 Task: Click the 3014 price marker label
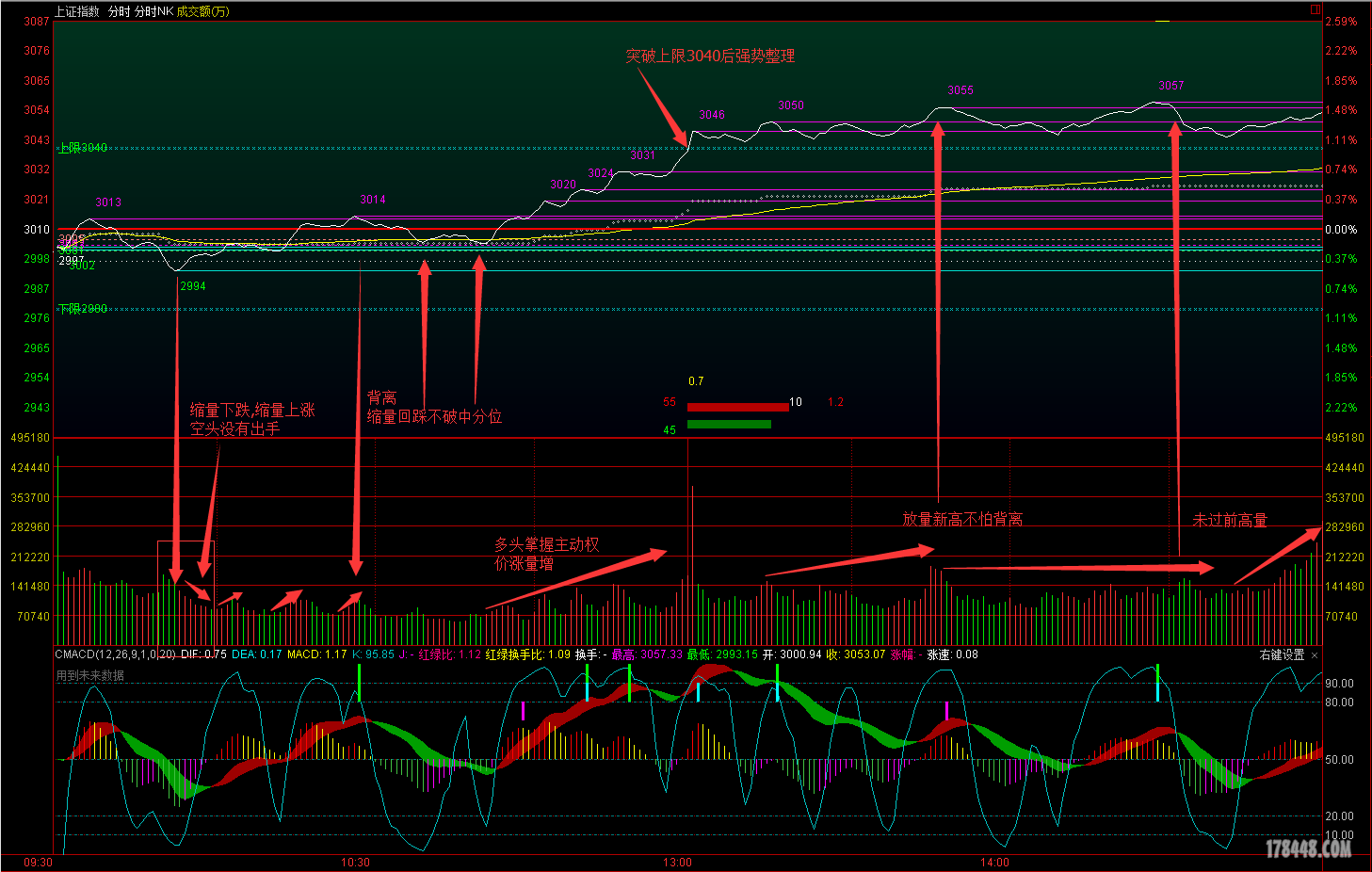(x=373, y=200)
